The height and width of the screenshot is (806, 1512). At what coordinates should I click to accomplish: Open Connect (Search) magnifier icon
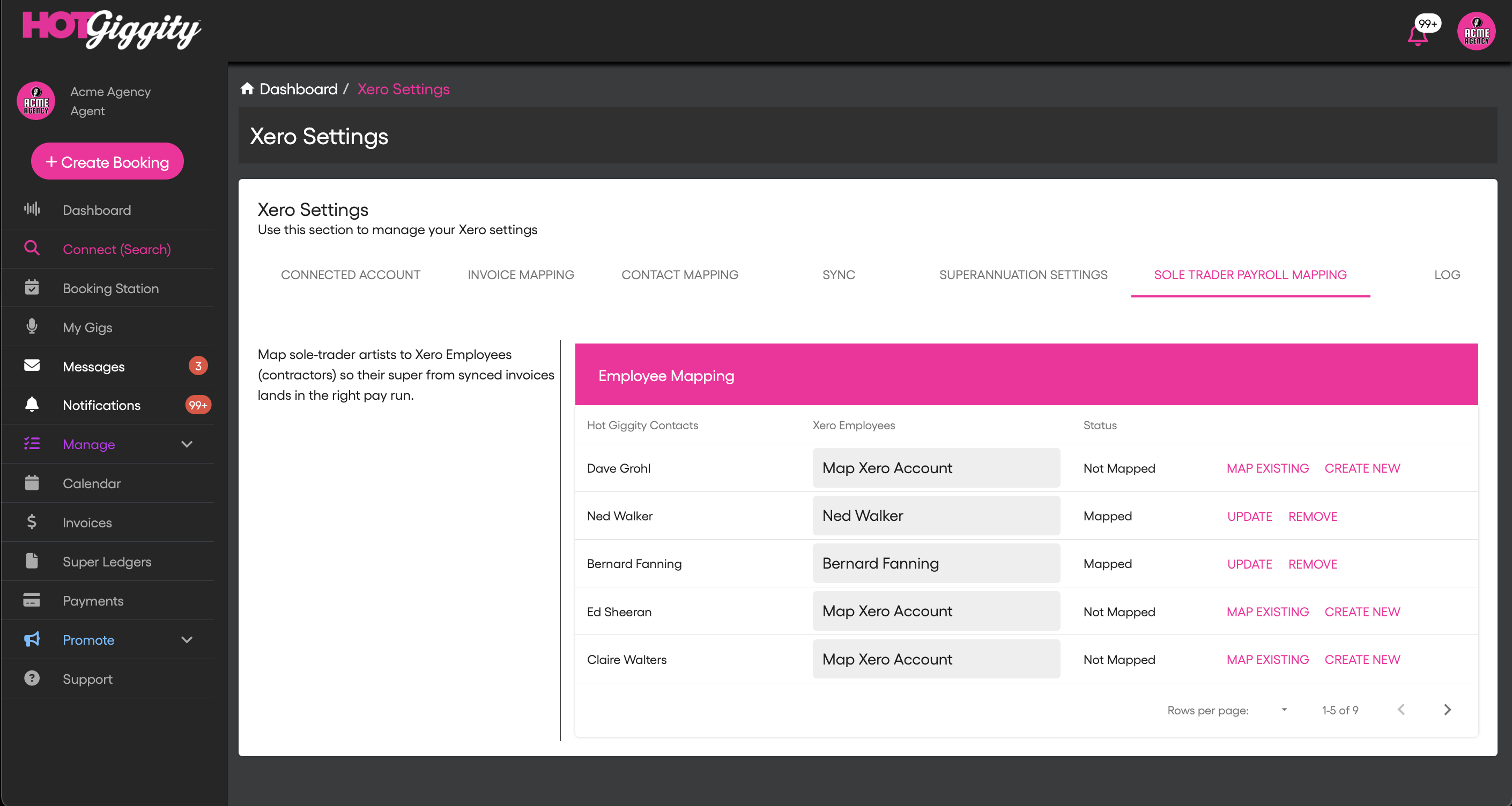click(x=32, y=249)
